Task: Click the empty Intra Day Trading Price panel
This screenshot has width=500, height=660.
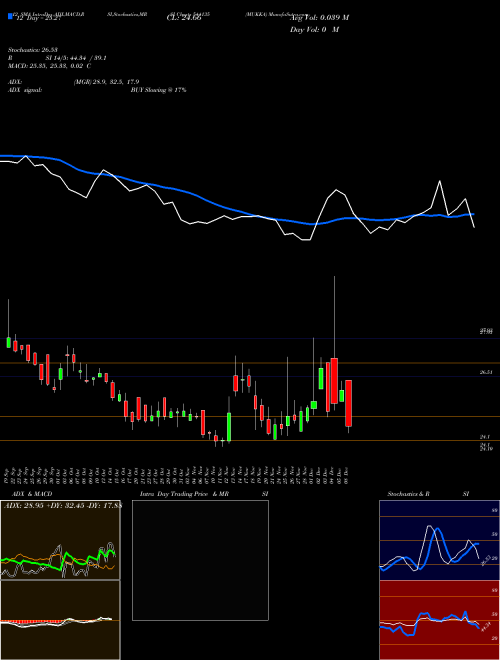Action: tap(200, 560)
